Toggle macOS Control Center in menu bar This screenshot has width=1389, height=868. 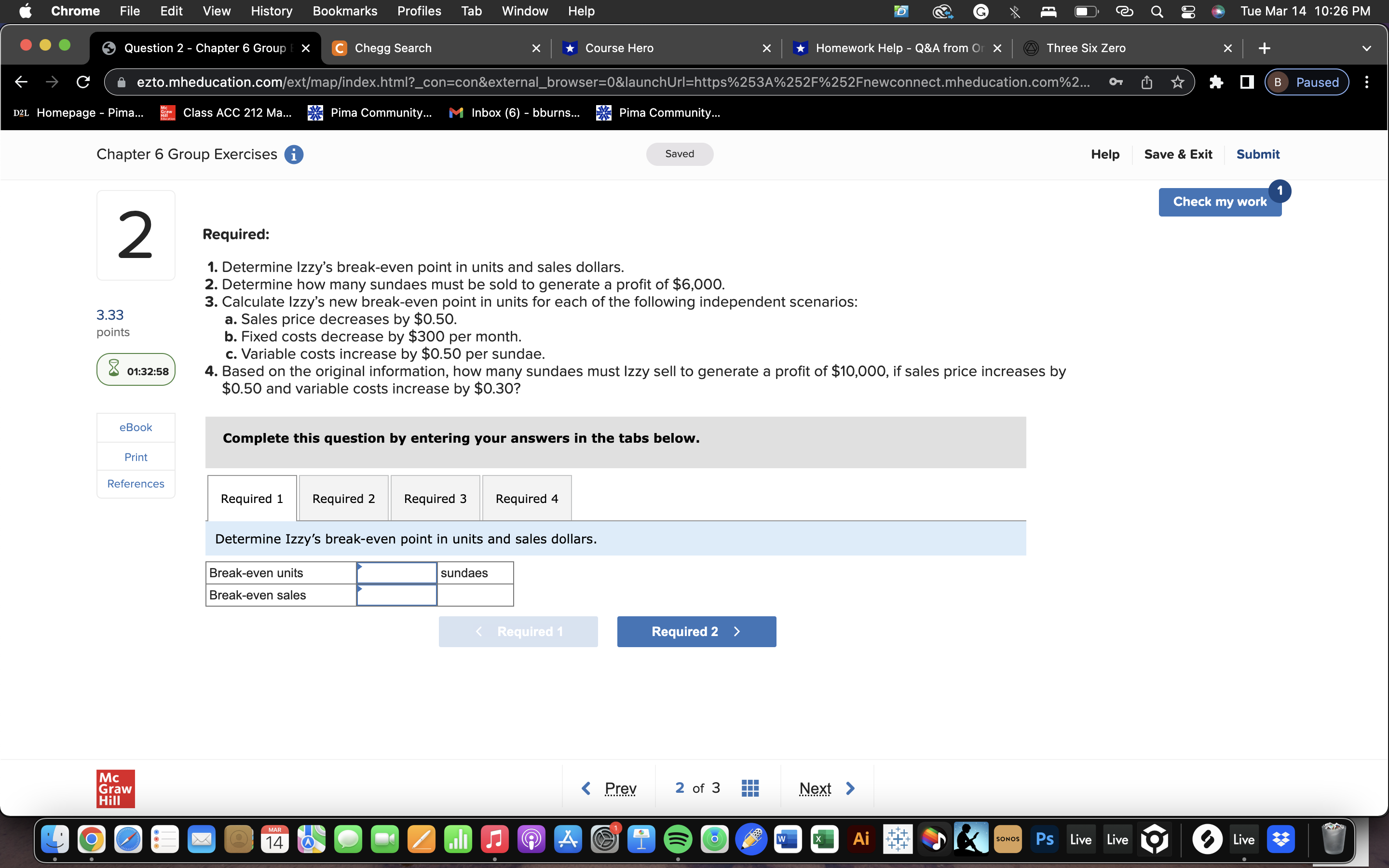1187,12
